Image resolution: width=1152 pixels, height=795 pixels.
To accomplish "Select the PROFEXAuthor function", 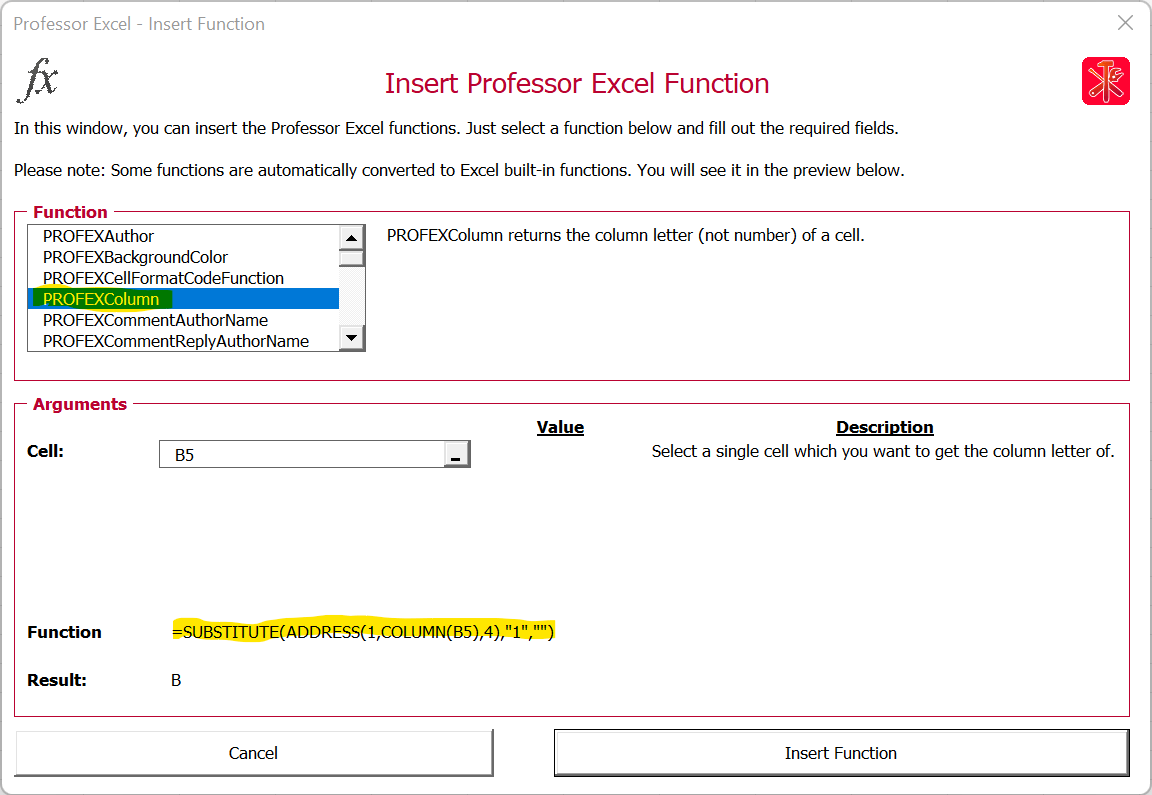I will (100, 236).
